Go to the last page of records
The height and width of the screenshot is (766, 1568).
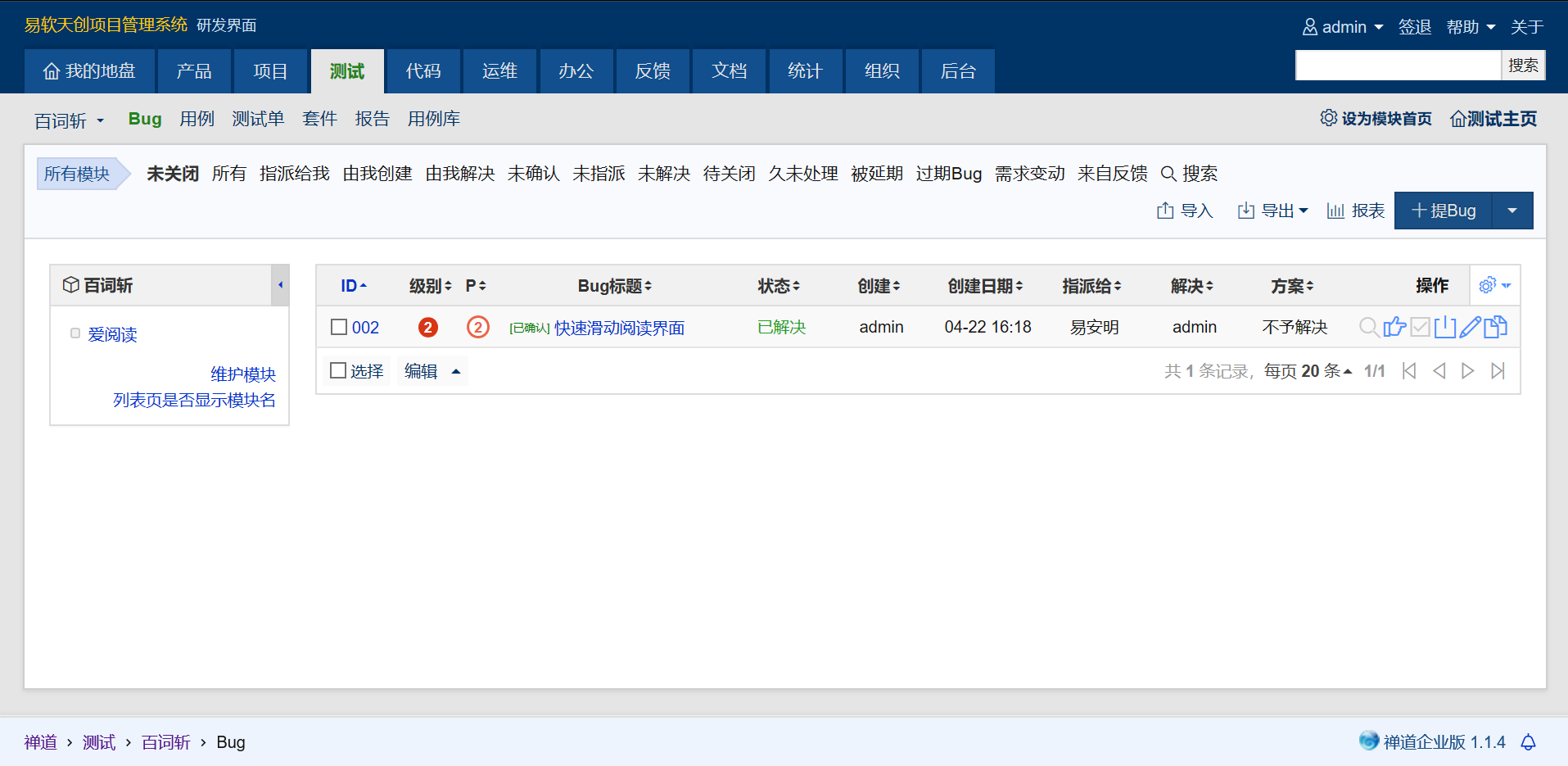click(1498, 371)
